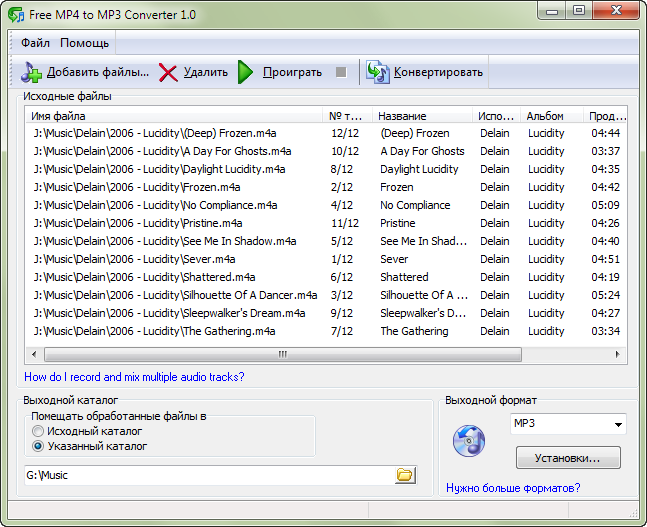Close the Free MP4 to MP3 Converter window
The height and width of the screenshot is (527, 647).
tap(616, 11)
